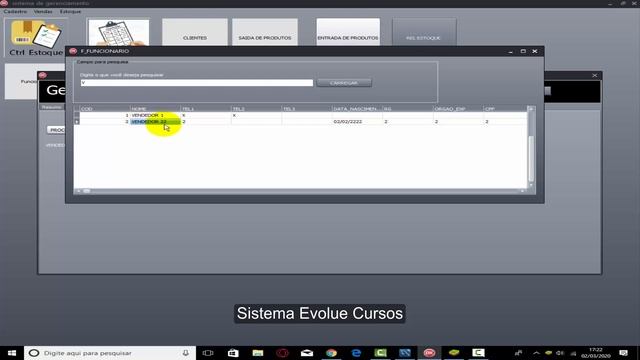Click the ORGAO_EXP column header
The width and height of the screenshot is (640, 360).
pyautogui.click(x=458, y=109)
